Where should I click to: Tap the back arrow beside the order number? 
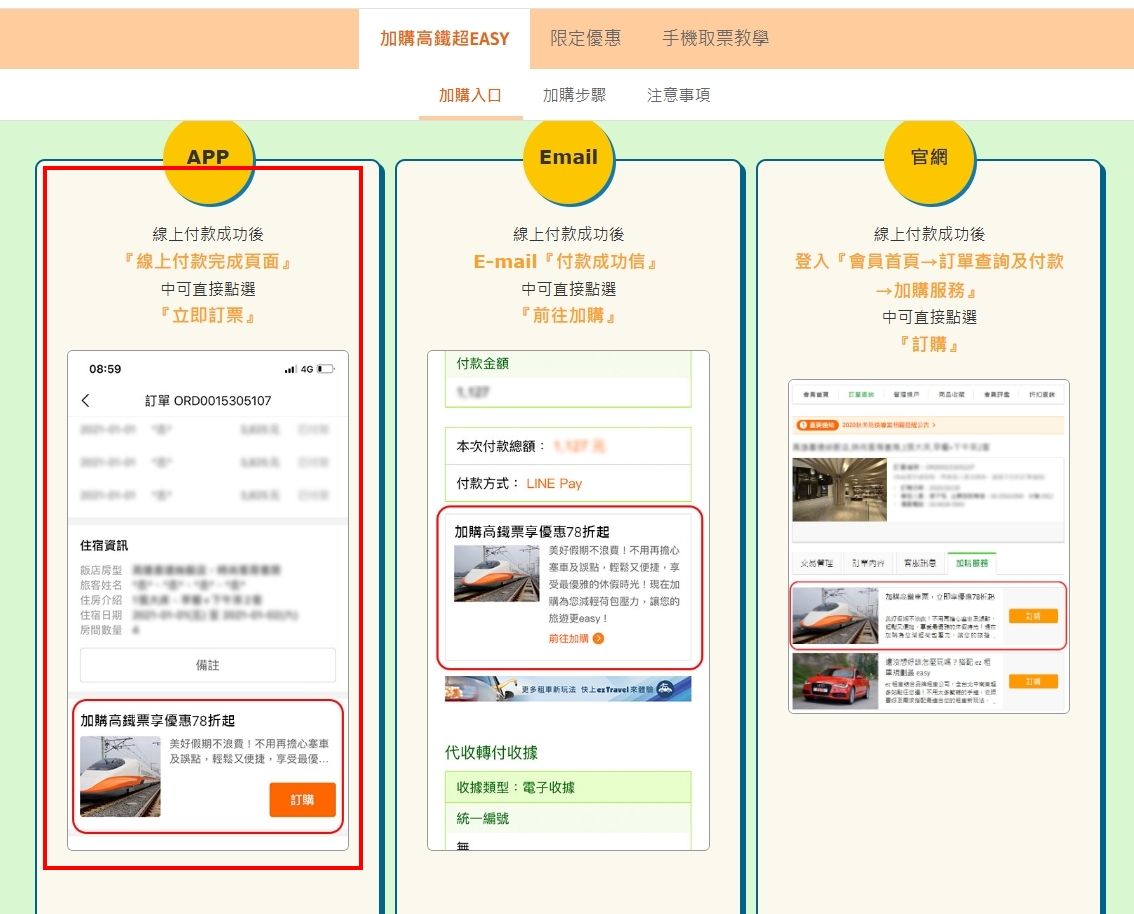(86, 401)
